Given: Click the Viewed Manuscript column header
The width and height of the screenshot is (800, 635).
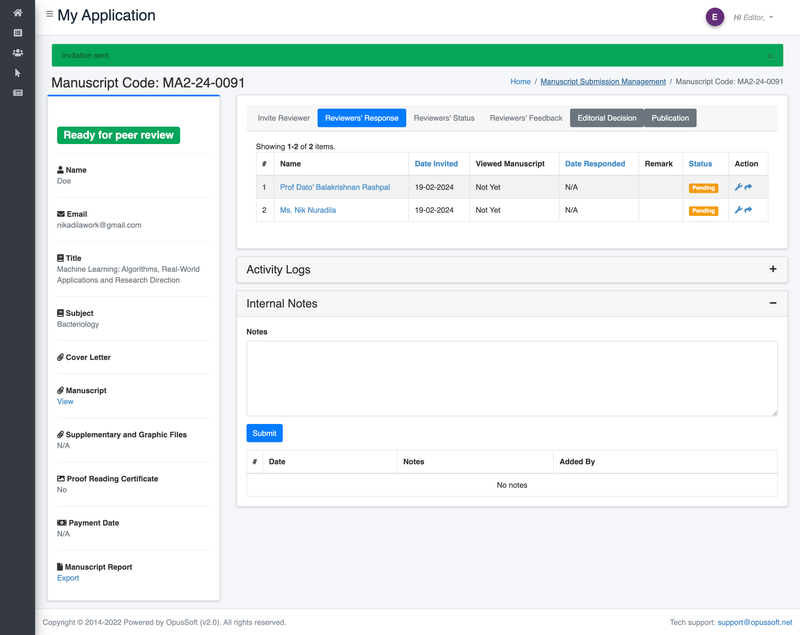Looking at the screenshot, I should click(510, 164).
